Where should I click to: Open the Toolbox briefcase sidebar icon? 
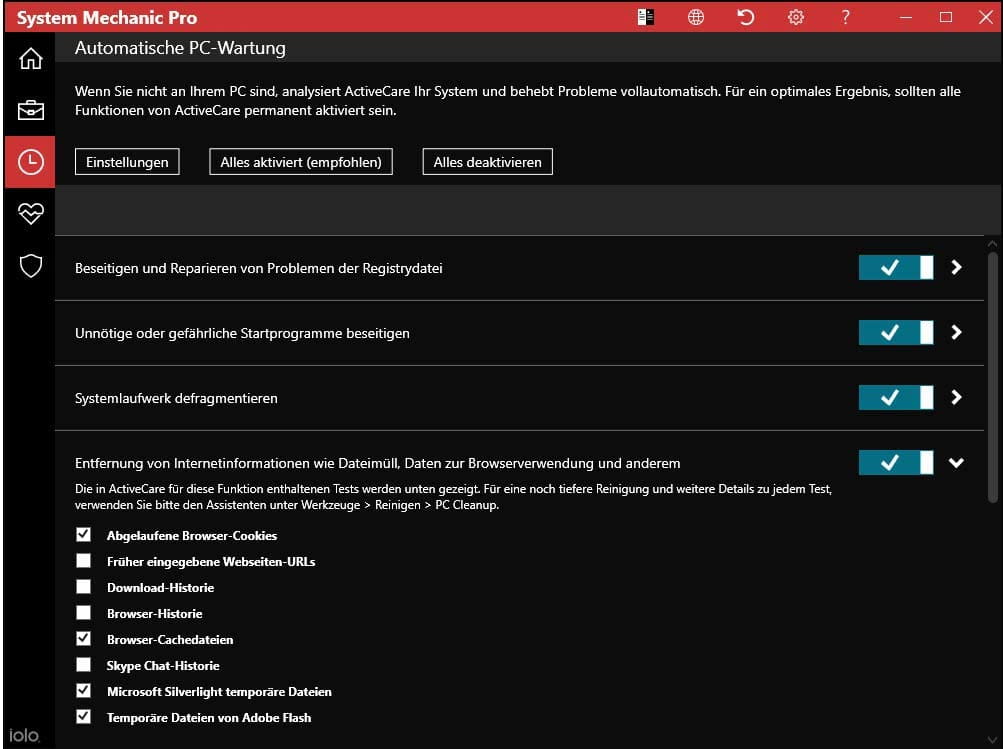click(x=30, y=110)
